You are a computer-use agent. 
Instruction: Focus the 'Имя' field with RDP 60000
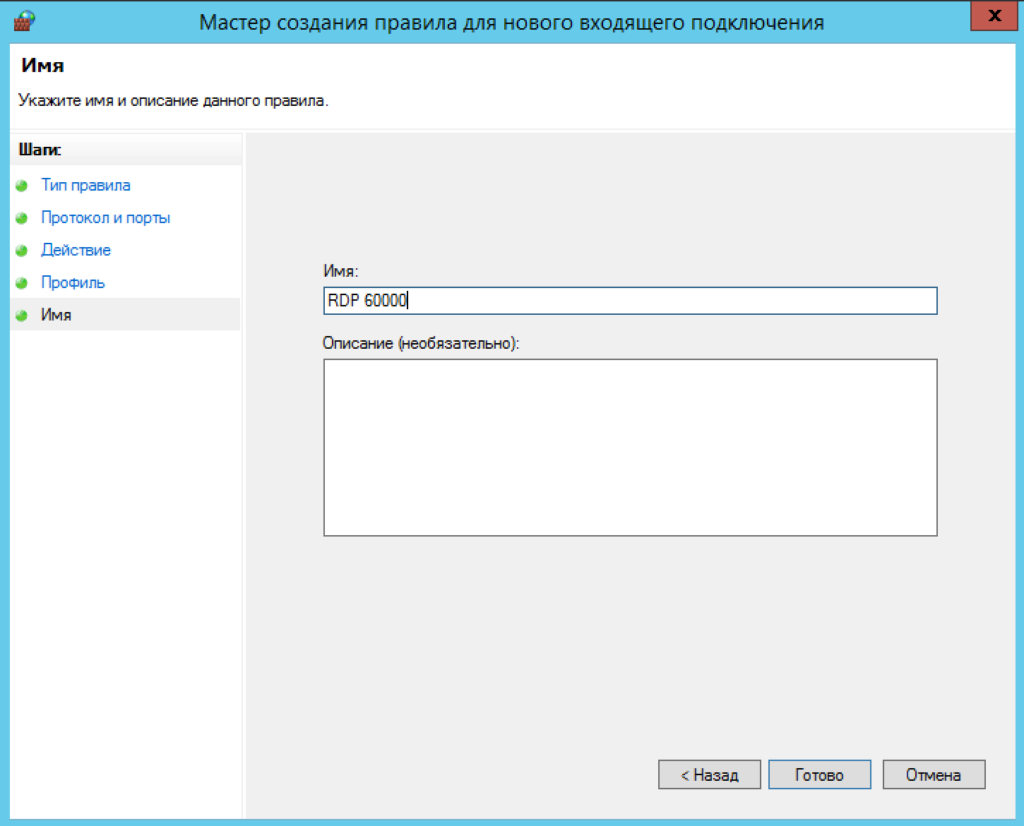pyautogui.click(x=630, y=301)
